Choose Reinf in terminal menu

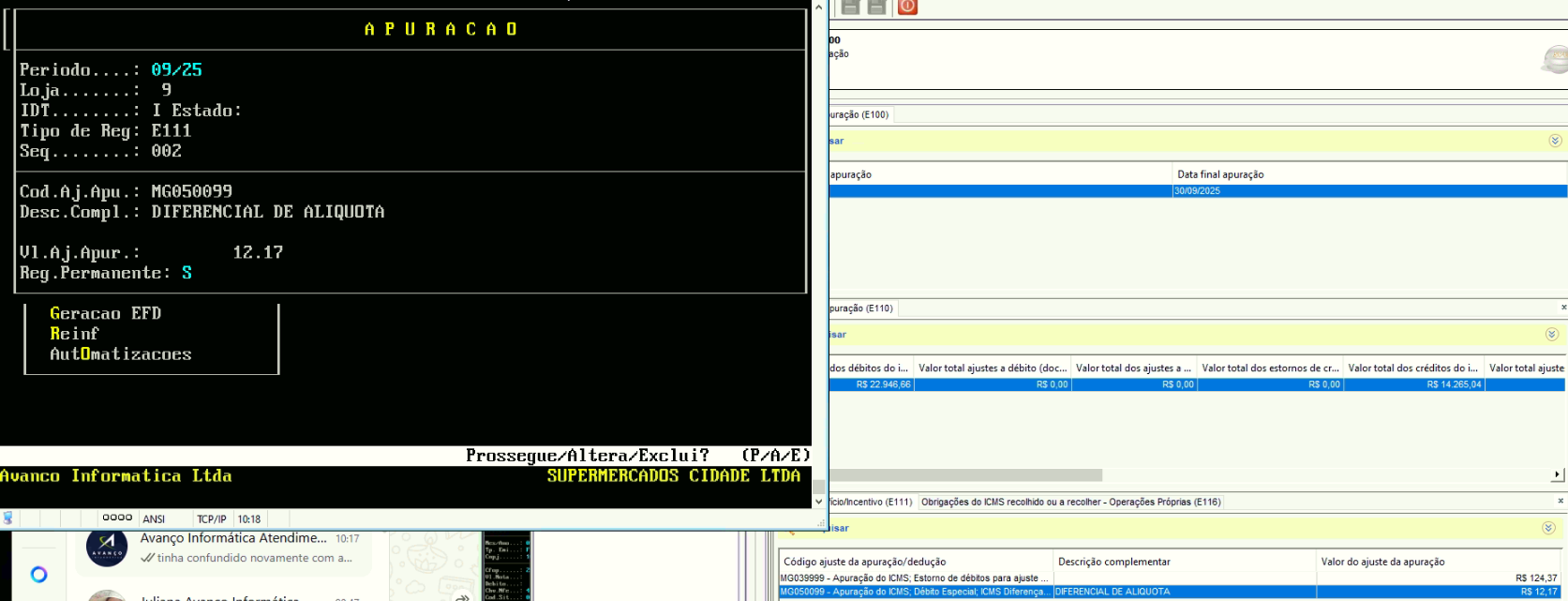74,334
